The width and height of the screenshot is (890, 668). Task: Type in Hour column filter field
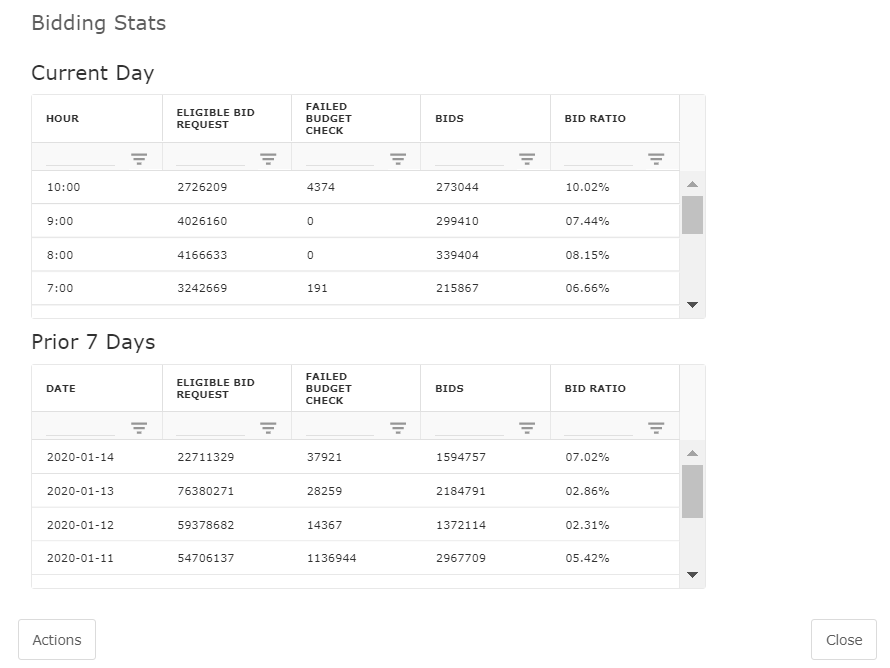coord(81,158)
